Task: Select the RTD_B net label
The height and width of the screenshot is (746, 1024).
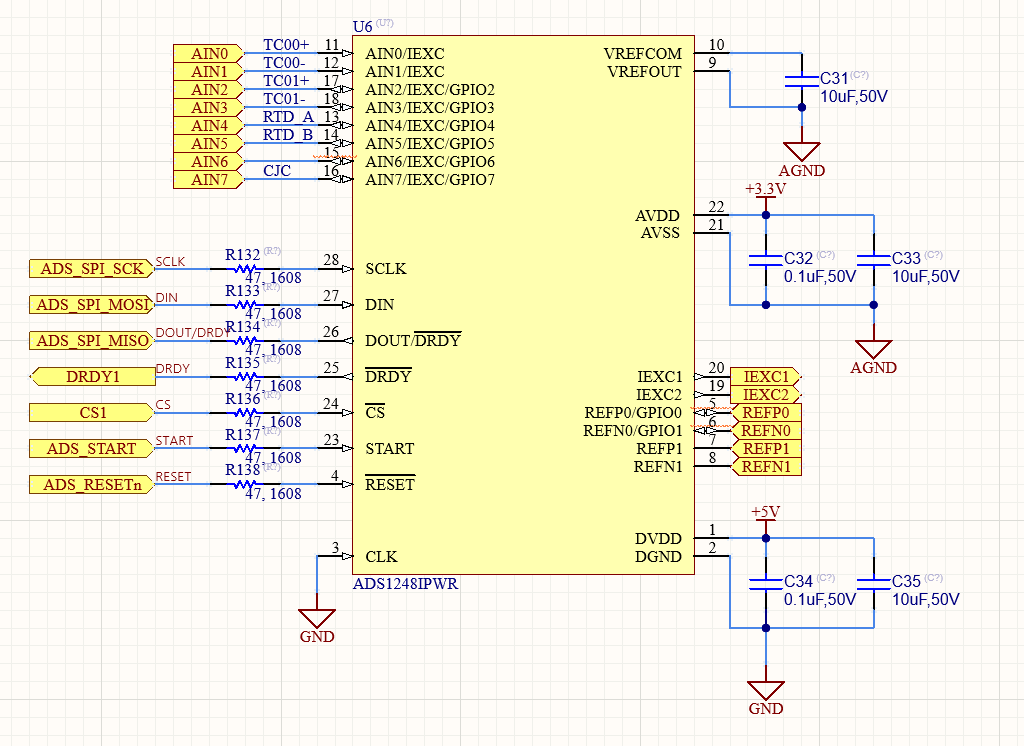Action: tap(288, 135)
